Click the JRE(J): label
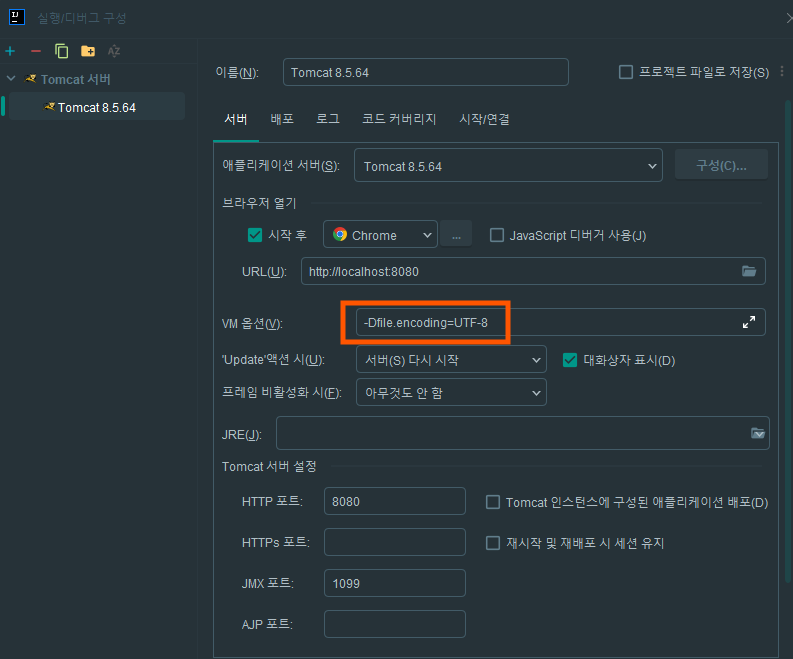Viewport: 793px width, 659px height. pyautogui.click(x=242, y=434)
